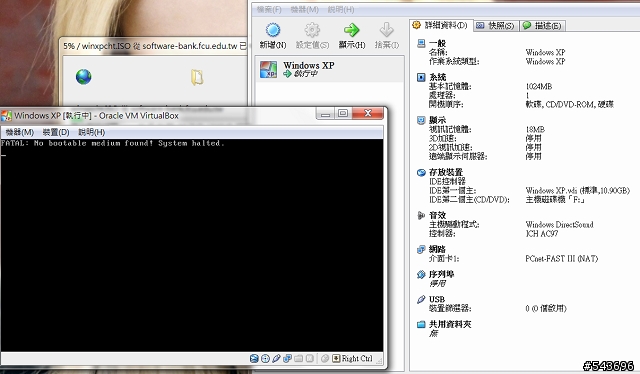Click the USB section heading
Viewport: 640px width, 374px height.
(437, 299)
